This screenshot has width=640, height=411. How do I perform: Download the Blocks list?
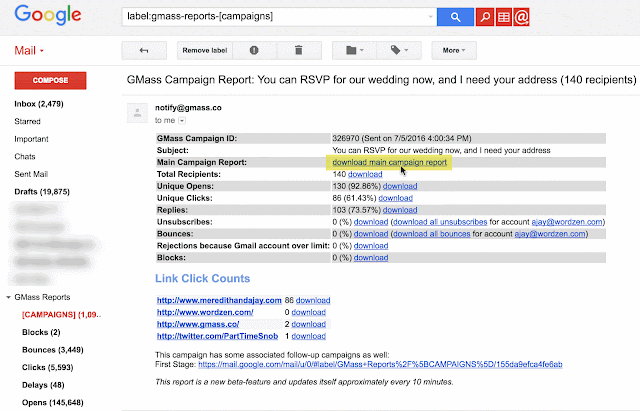pyautogui.click(x=371, y=258)
